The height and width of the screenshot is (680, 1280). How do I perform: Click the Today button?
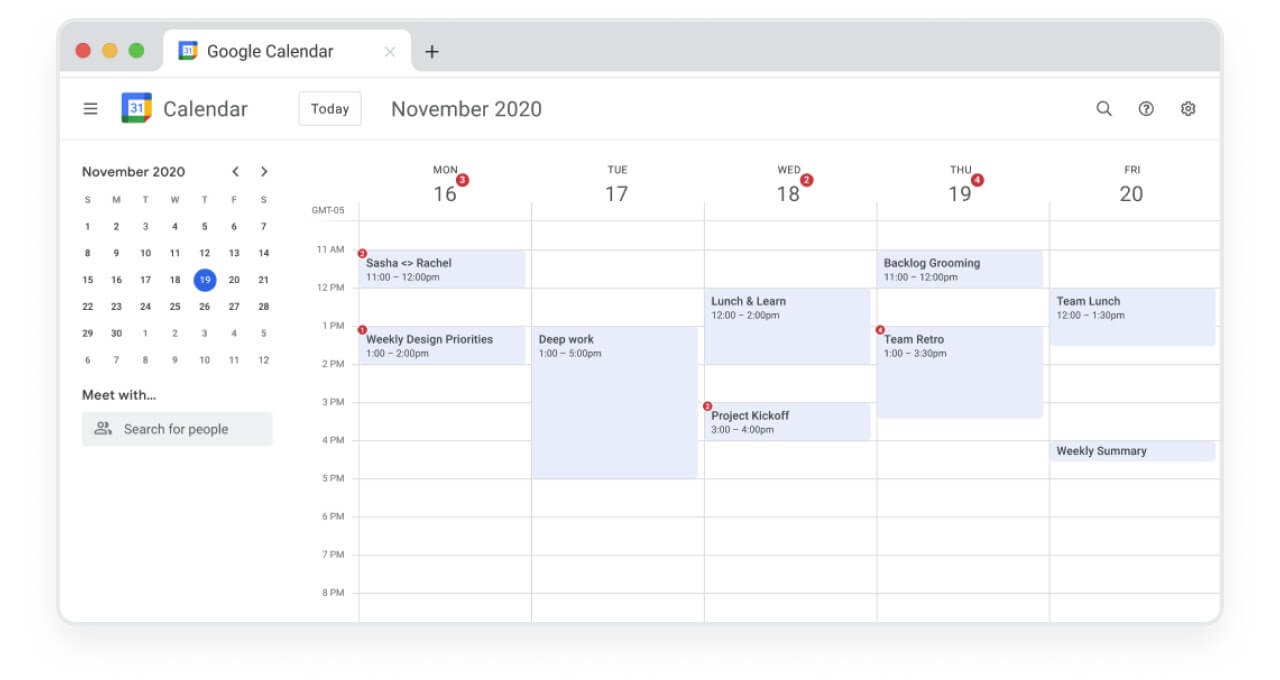tap(330, 109)
